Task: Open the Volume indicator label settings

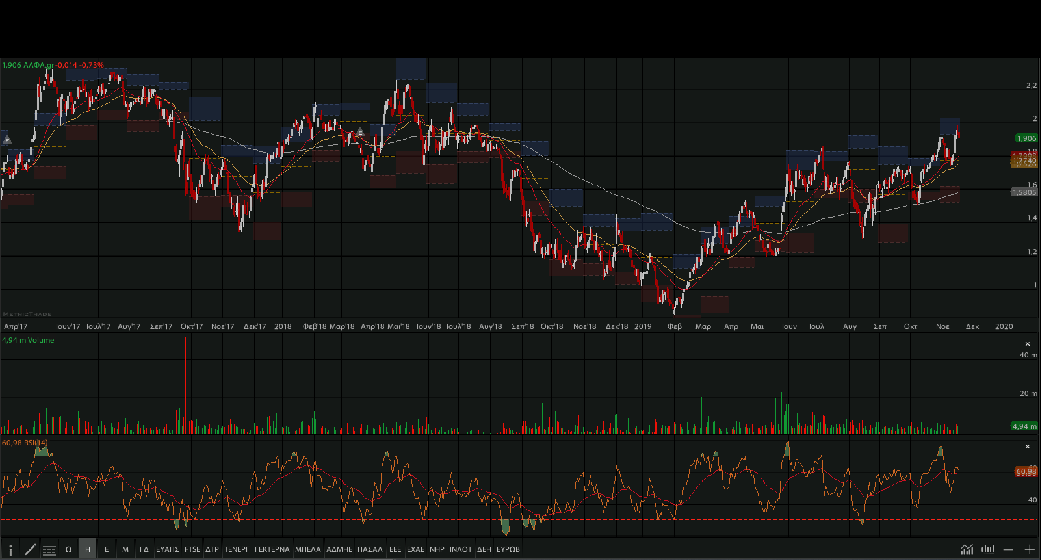Action: coord(28,341)
